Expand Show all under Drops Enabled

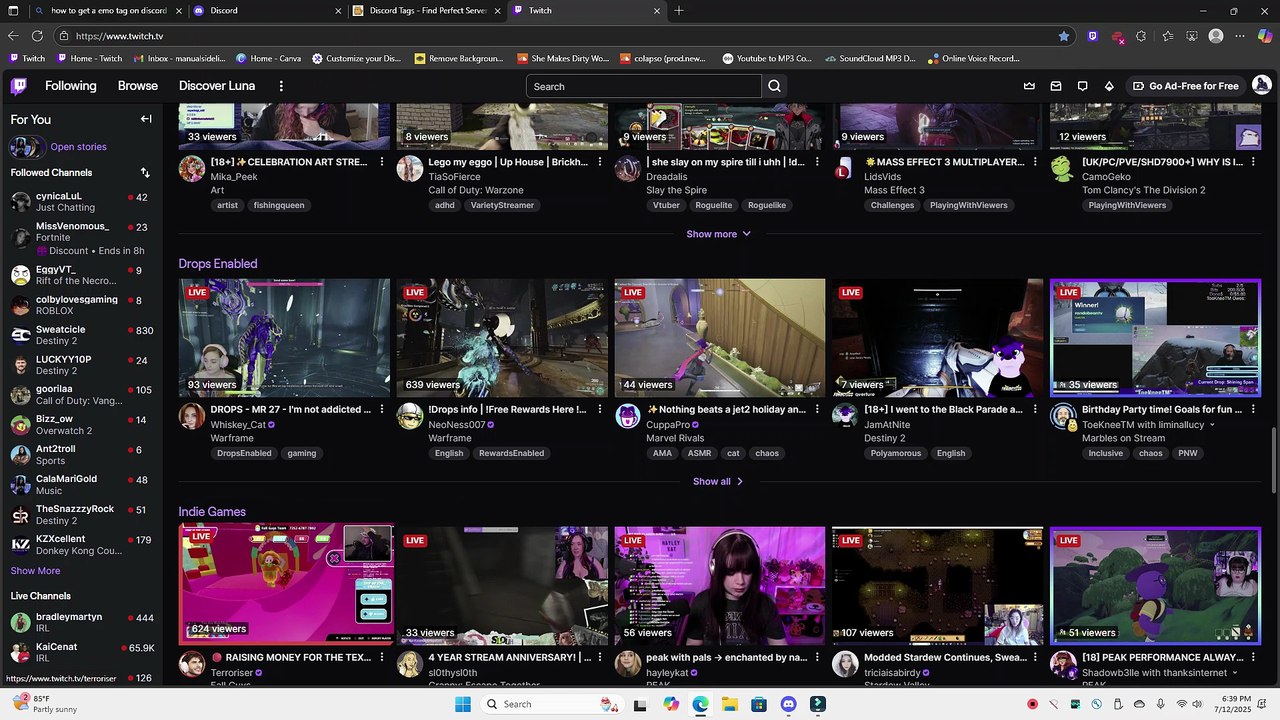(718, 482)
